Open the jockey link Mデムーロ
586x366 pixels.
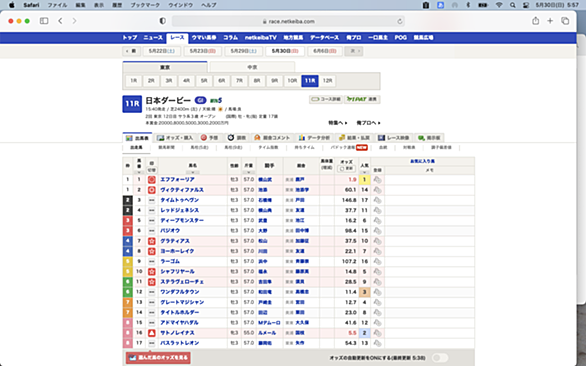(269, 323)
